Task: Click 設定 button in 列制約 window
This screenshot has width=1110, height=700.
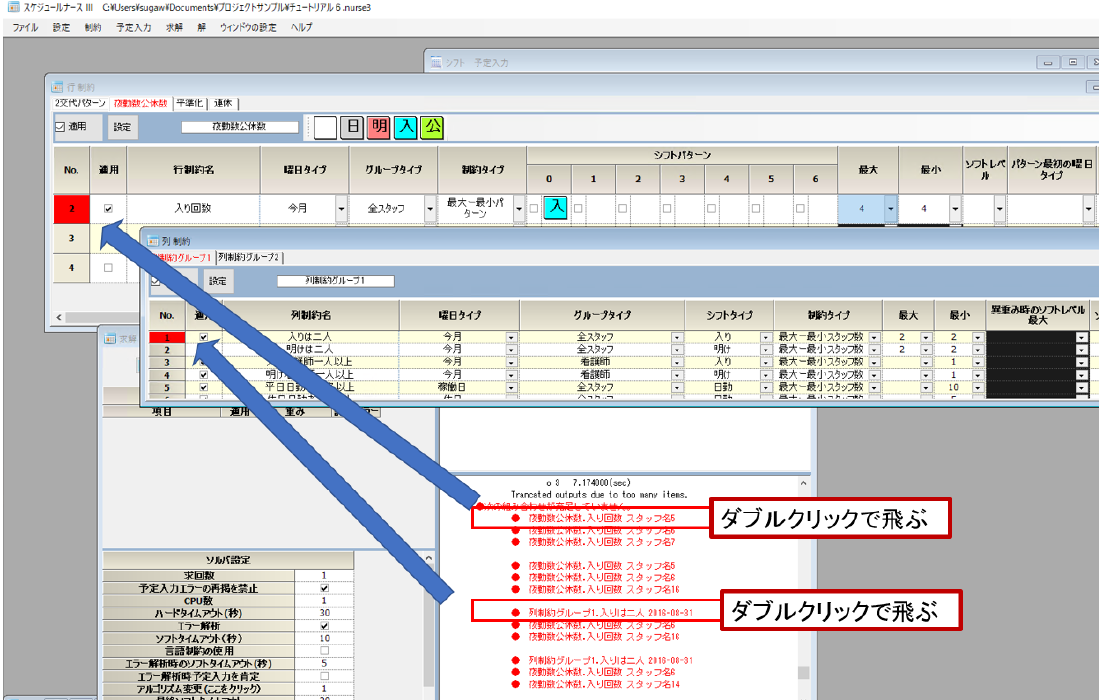Action: pyautogui.click(x=218, y=281)
